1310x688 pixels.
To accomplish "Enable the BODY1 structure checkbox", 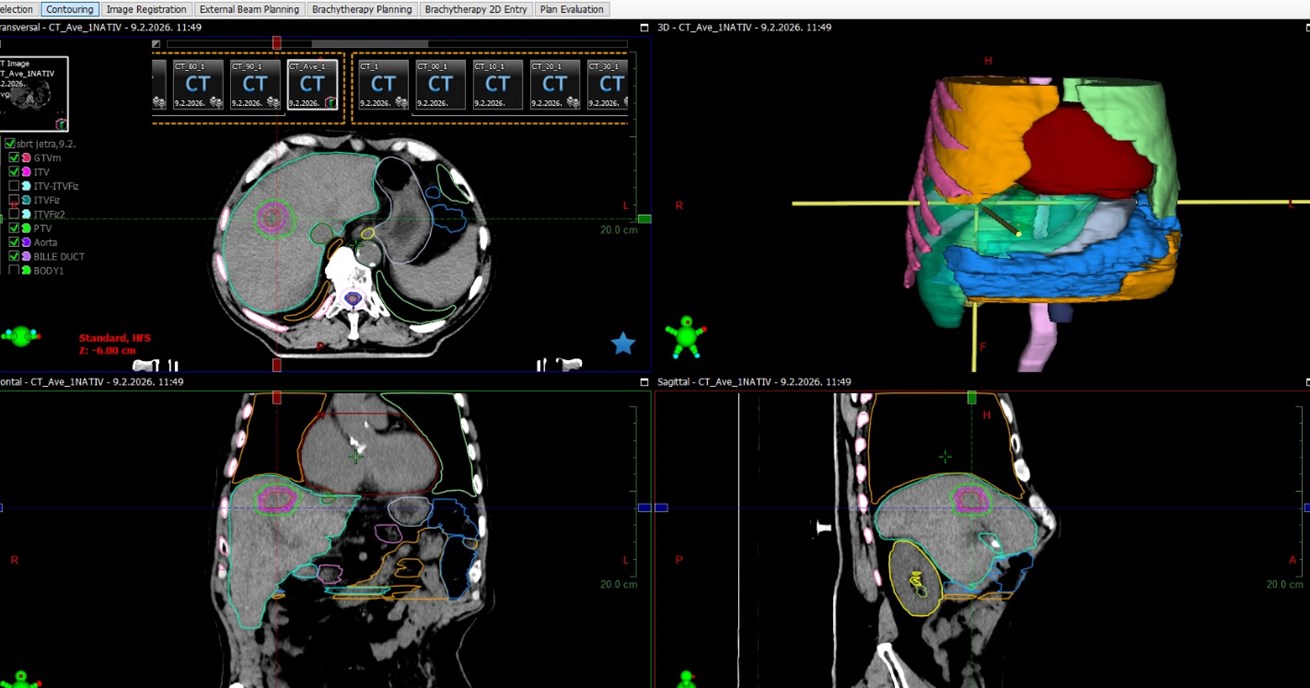I will 14,270.
